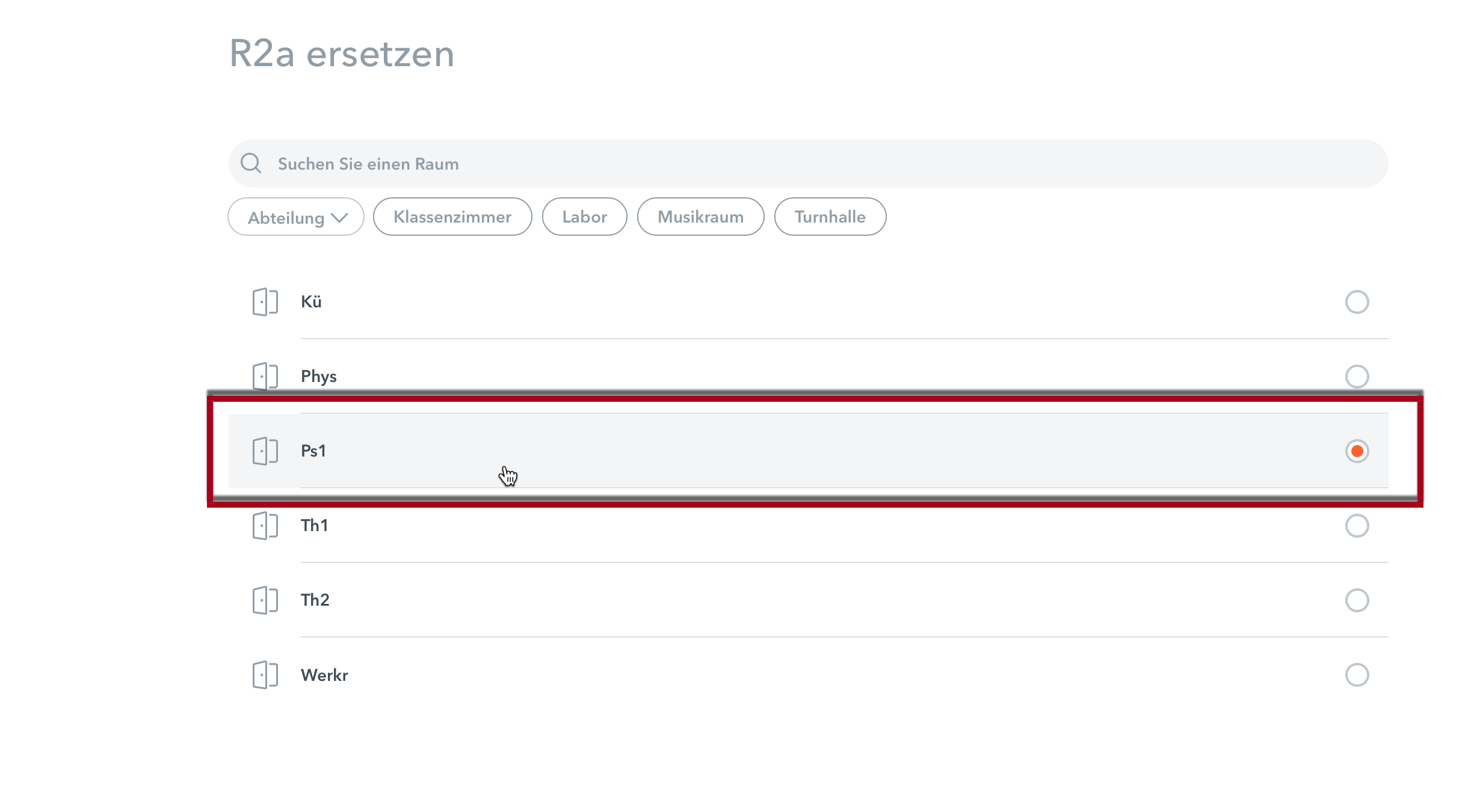Click the door icon beside Ps1
The width and height of the screenshot is (1468, 812).
[x=265, y=451]
